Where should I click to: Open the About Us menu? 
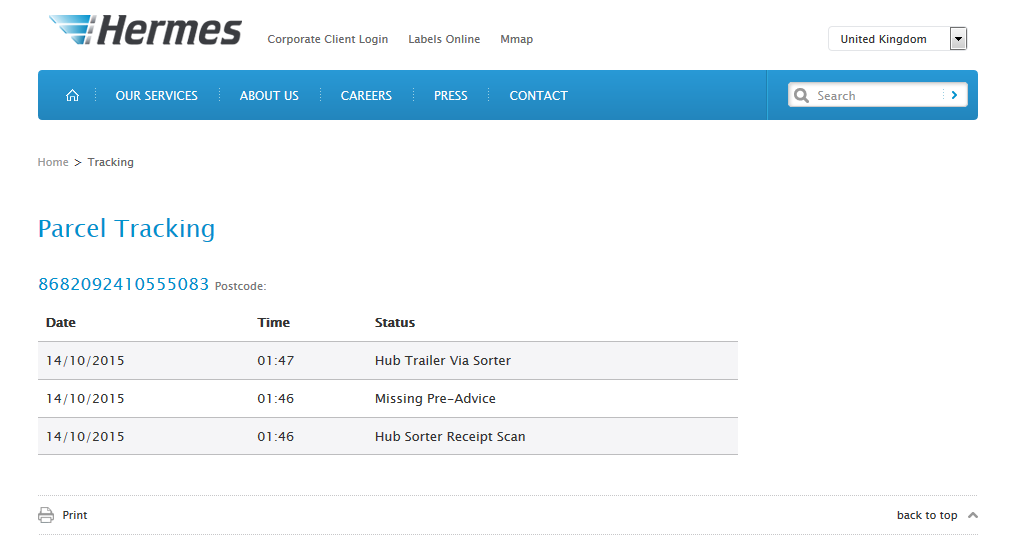[x=270, y=95]
